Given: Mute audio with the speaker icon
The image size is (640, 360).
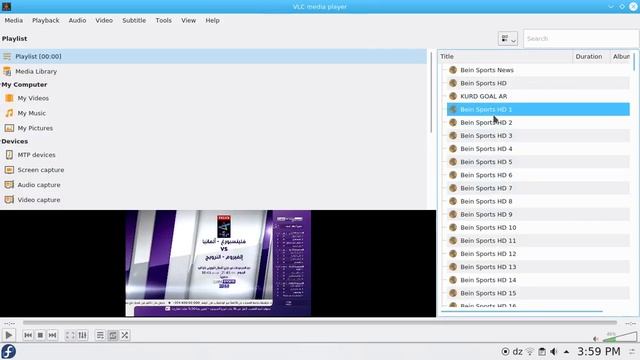Looking at the screenshot, I should [x=596, y=339].
